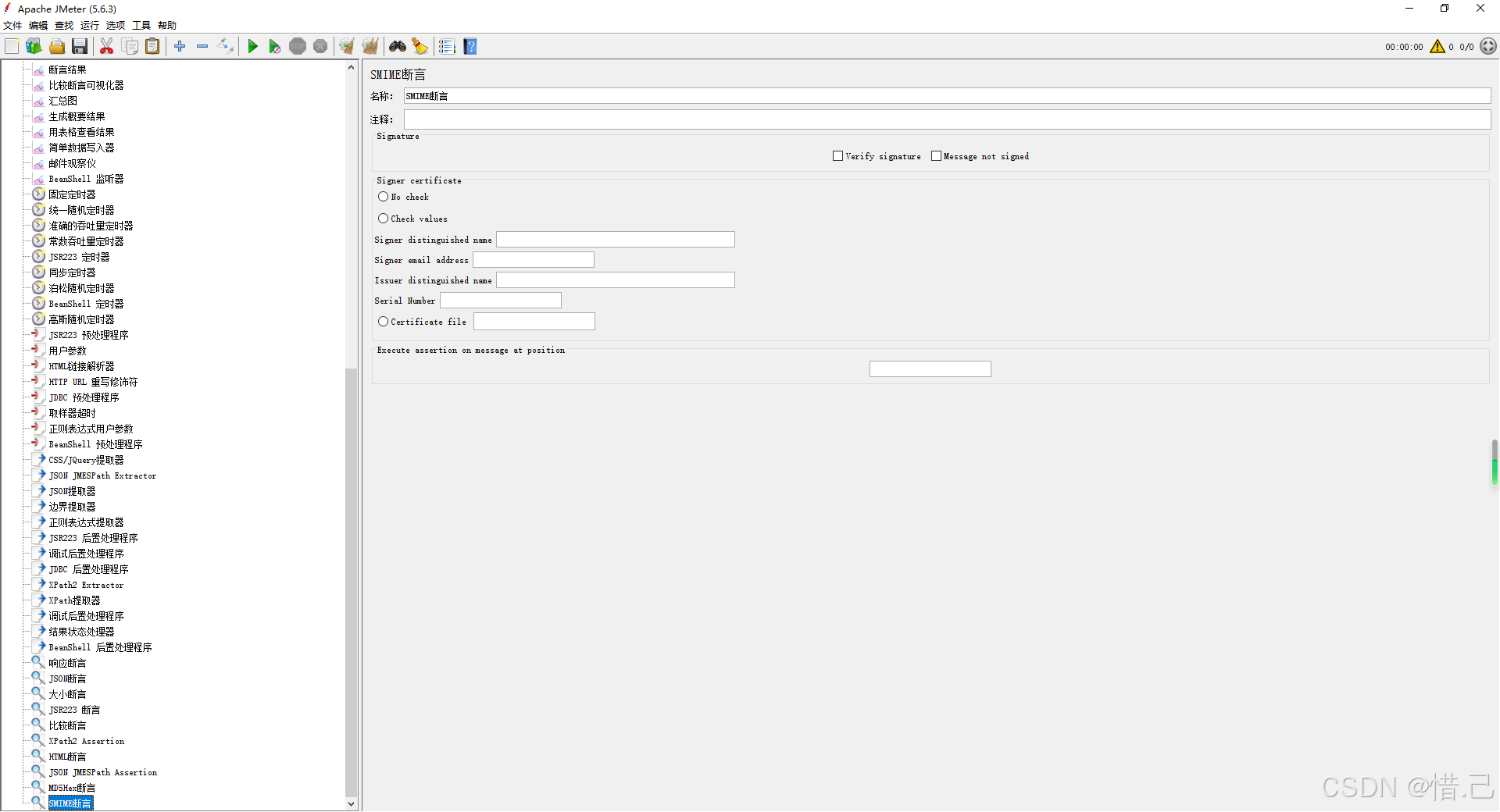This screenshot has width=1500, height=812.
Task: Open the 运行 menu
Action: (x=90, y=26)
